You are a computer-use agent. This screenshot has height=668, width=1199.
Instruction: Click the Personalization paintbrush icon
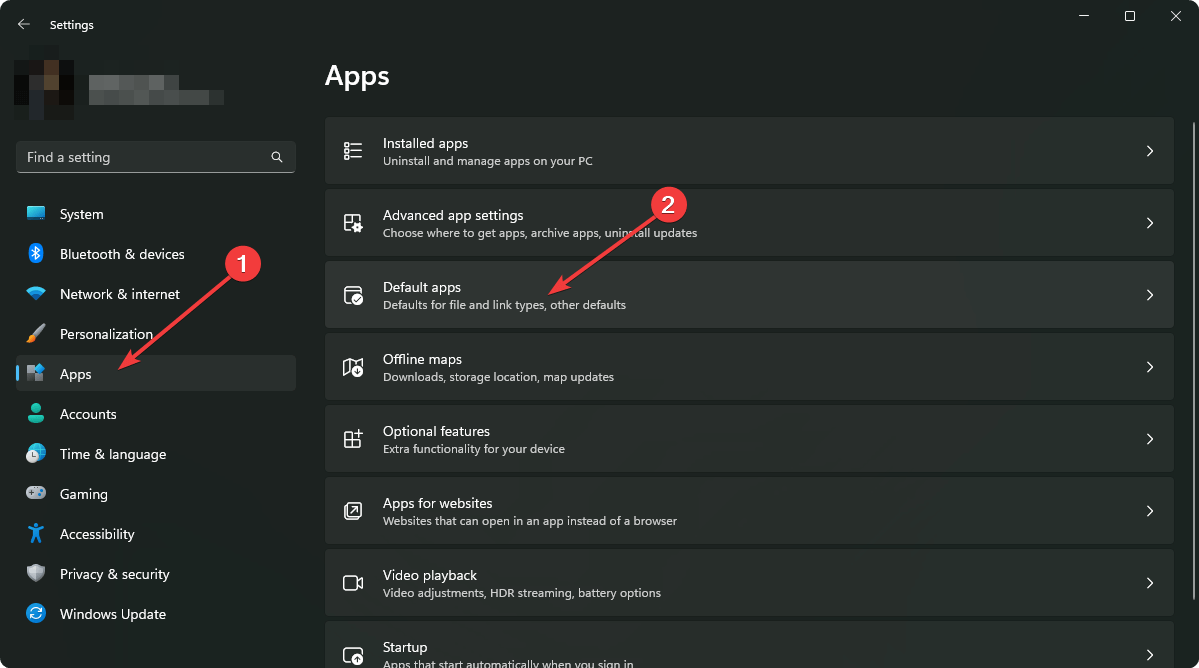pos(36,333)
